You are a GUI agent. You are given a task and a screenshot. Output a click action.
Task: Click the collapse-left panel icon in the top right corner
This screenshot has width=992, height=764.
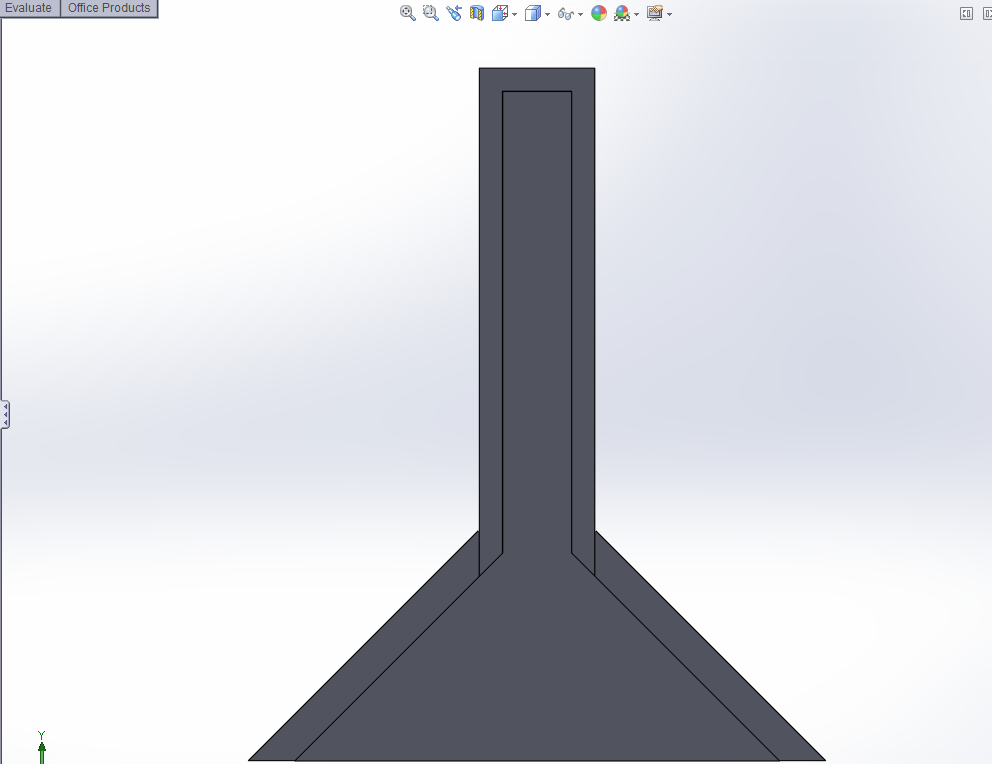point(966,14)
